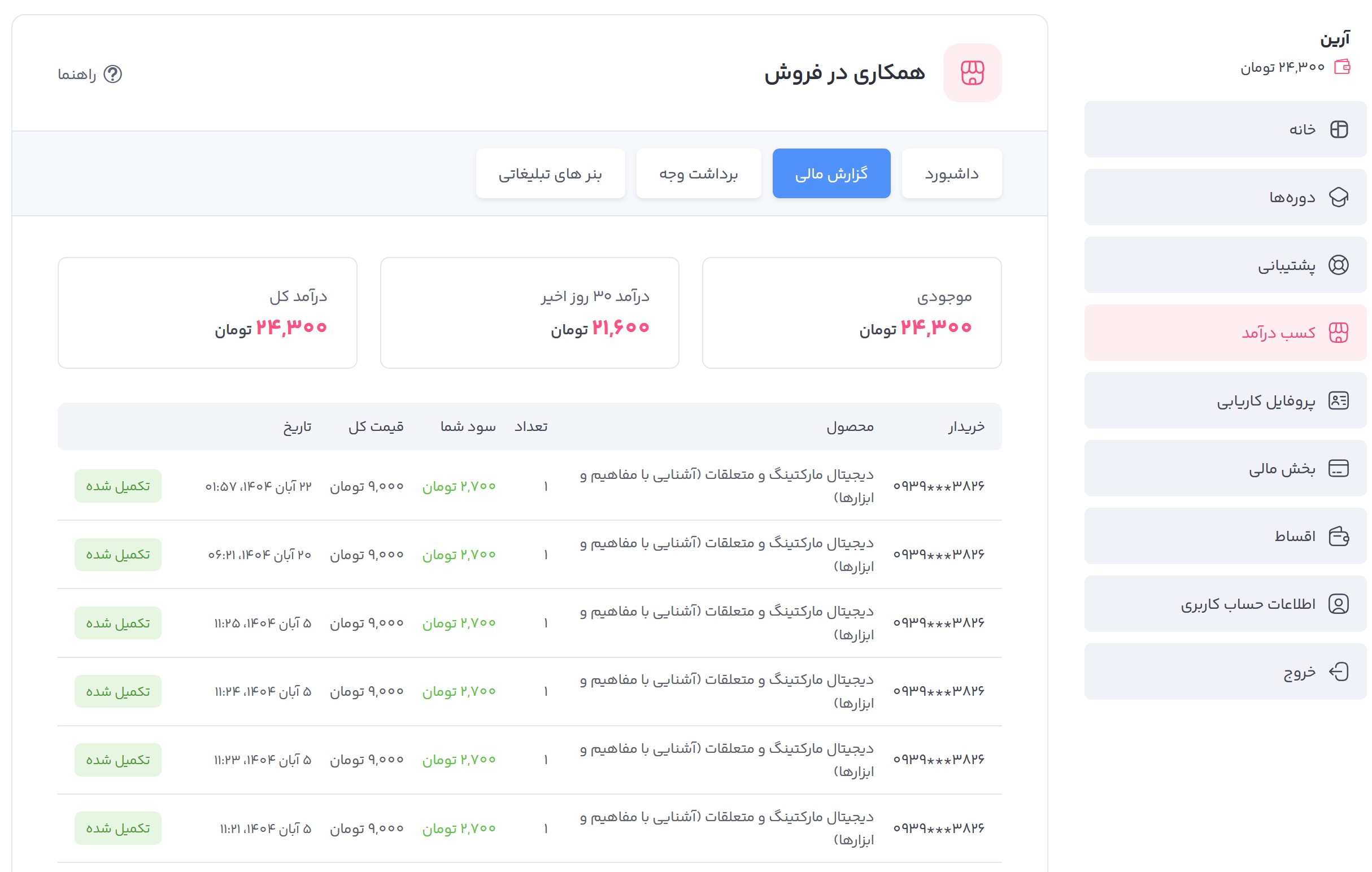Screen dimensions: 1372x872
Task: Click the job profile (پروفایل کاریابی) card icon
Action: [x=1338, y=400]
